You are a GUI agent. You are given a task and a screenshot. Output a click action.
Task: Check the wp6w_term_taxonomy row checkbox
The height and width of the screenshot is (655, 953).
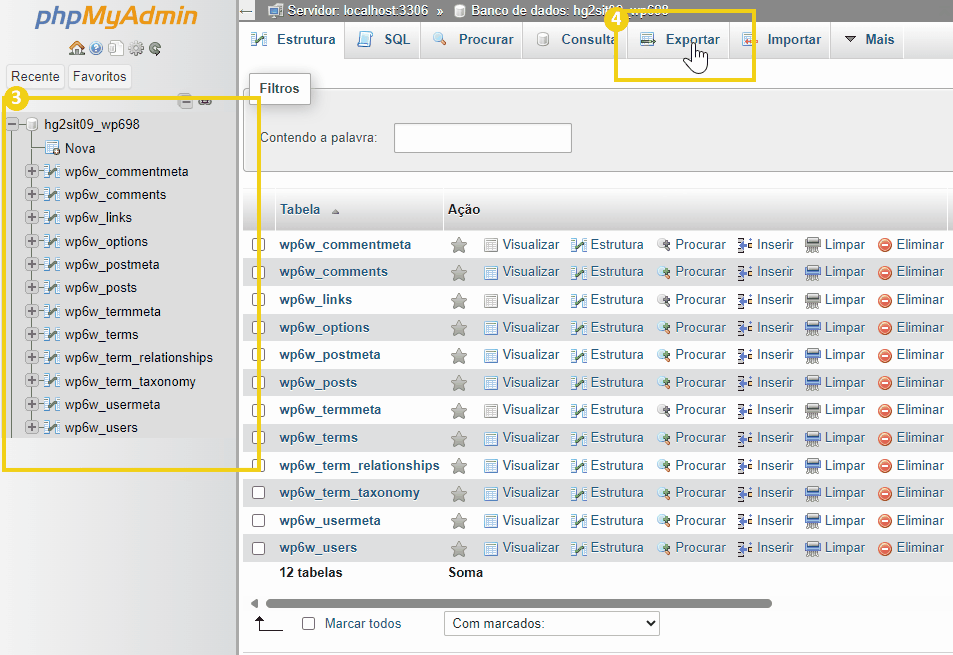point(258,492)
